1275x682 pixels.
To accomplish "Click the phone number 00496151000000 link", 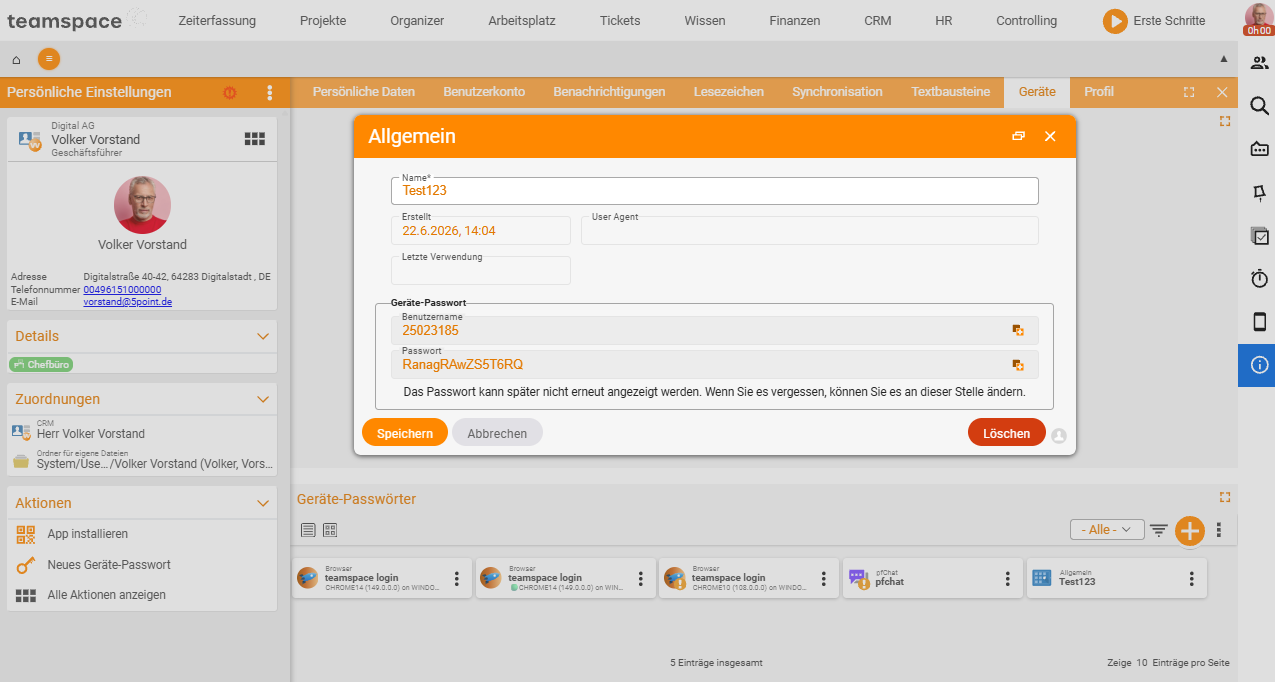I will point(122,289).
